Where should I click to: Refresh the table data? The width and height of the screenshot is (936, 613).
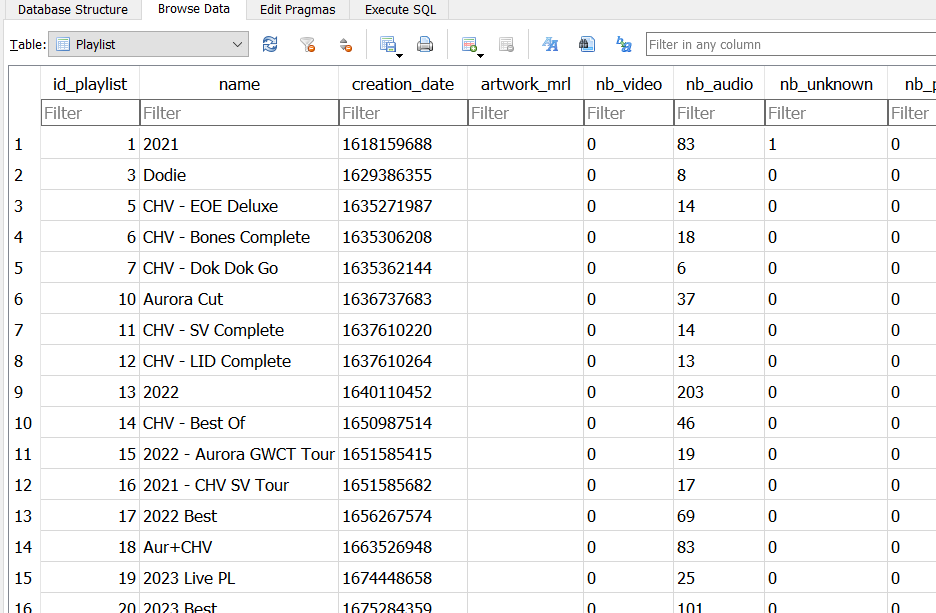(x=270, y=44)
